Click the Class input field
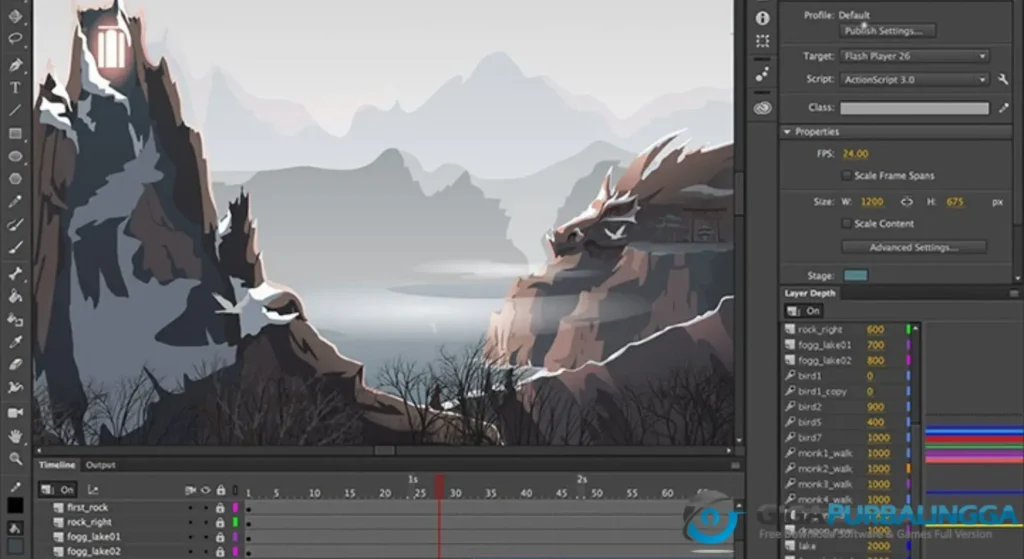This screenshot has height=559, width=1024. pos(914,108)
